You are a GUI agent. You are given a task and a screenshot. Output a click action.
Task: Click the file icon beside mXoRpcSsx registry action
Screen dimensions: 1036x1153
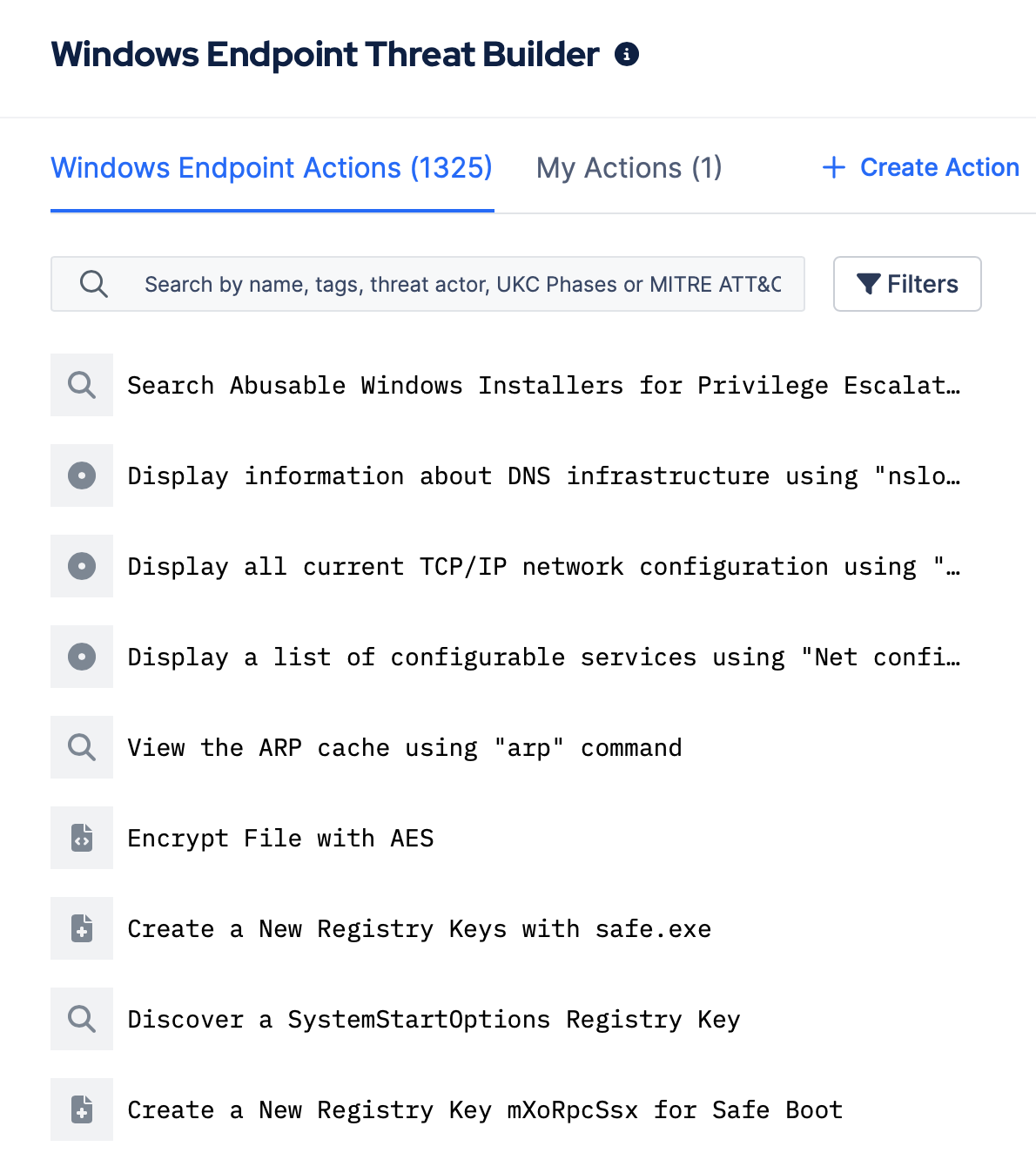82,1109
